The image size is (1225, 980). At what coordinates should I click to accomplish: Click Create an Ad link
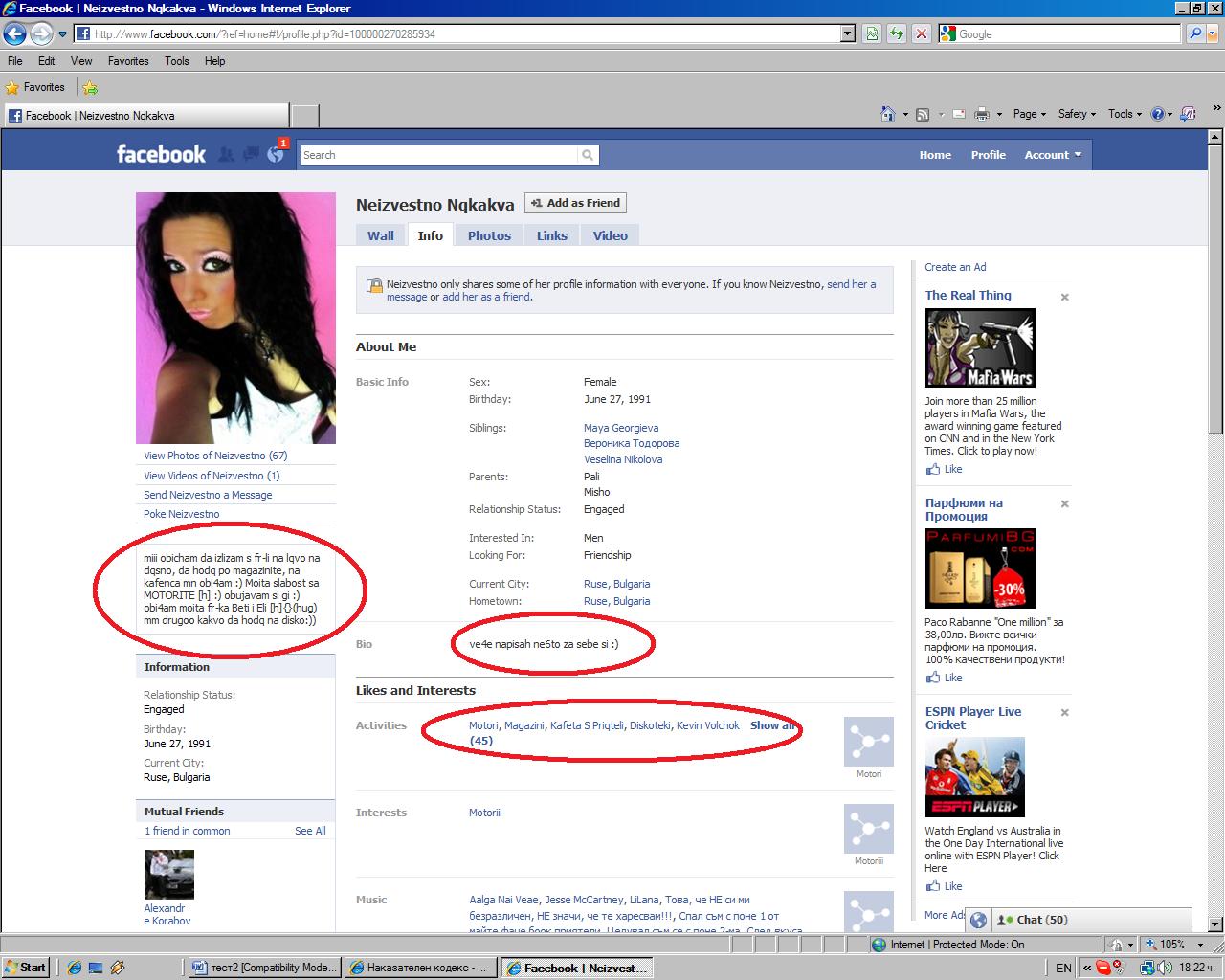click(955, 267)
